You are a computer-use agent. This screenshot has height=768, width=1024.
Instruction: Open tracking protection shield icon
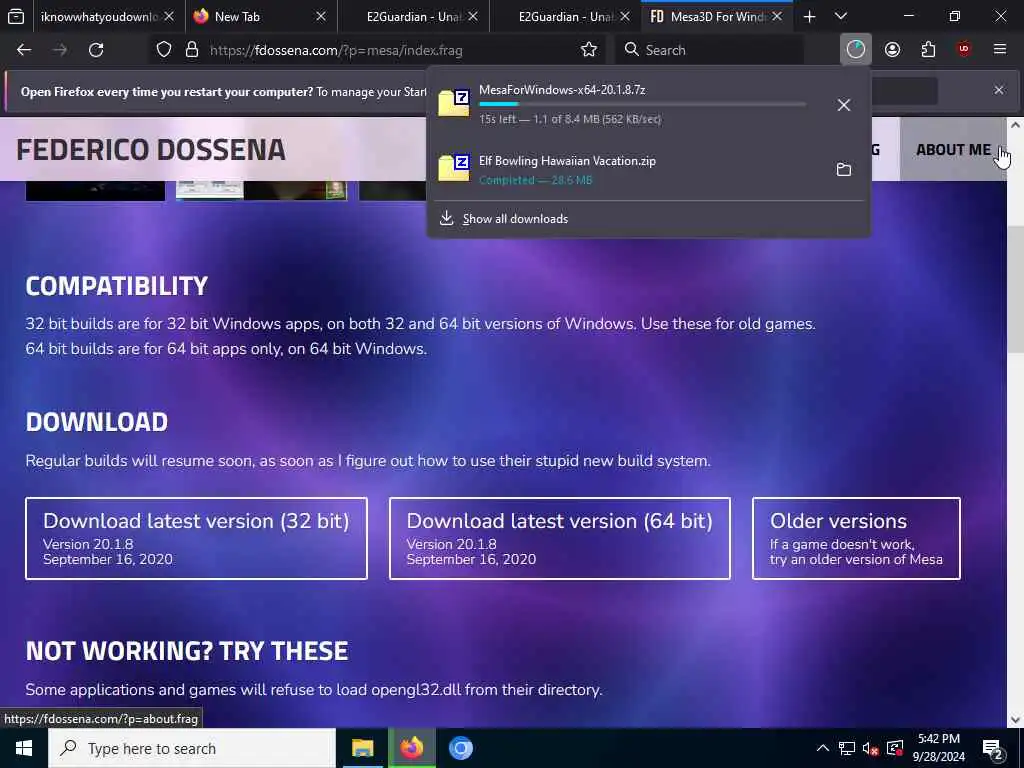pos(164,50)
